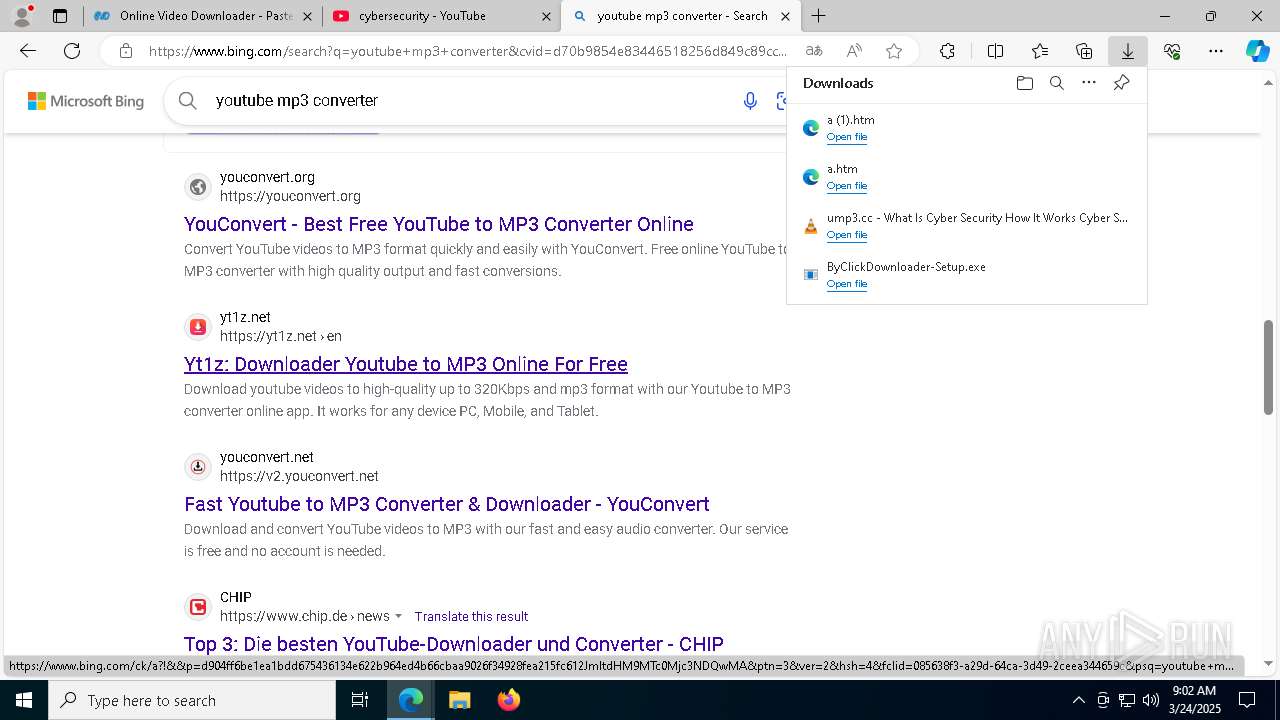Viewport: 1280px width, 720px height.
Task: Launch Copilot from the toolbar
Action: click(1257, 51)
